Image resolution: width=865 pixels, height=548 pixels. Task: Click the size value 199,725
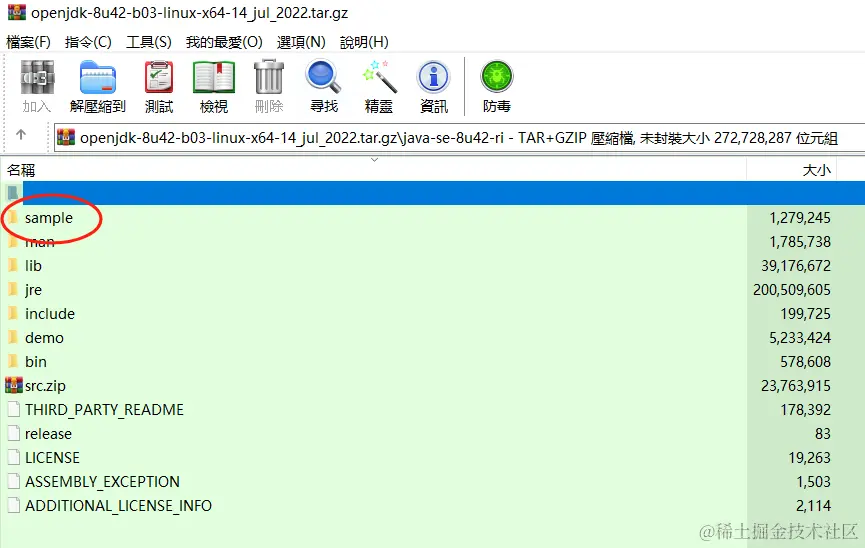click(805, 314)
